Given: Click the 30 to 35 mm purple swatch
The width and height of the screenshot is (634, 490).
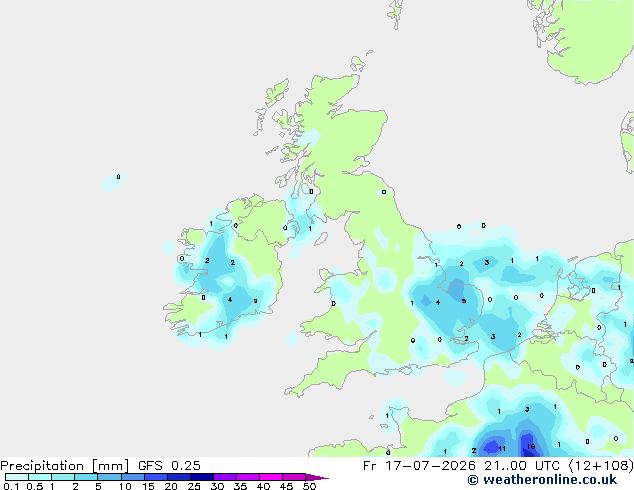Looking at the screenshot, I should (x=224, y=477).
